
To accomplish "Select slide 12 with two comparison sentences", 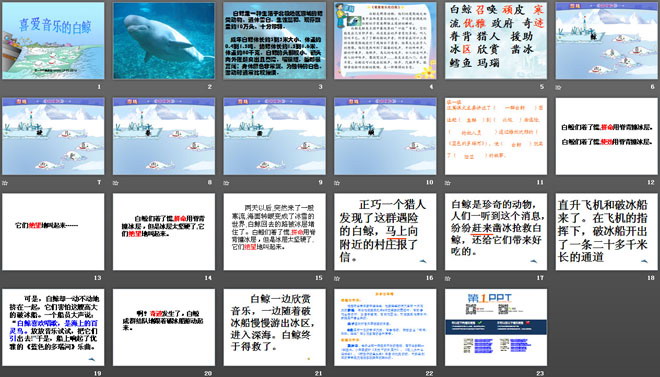I will [x=607, y=136].
